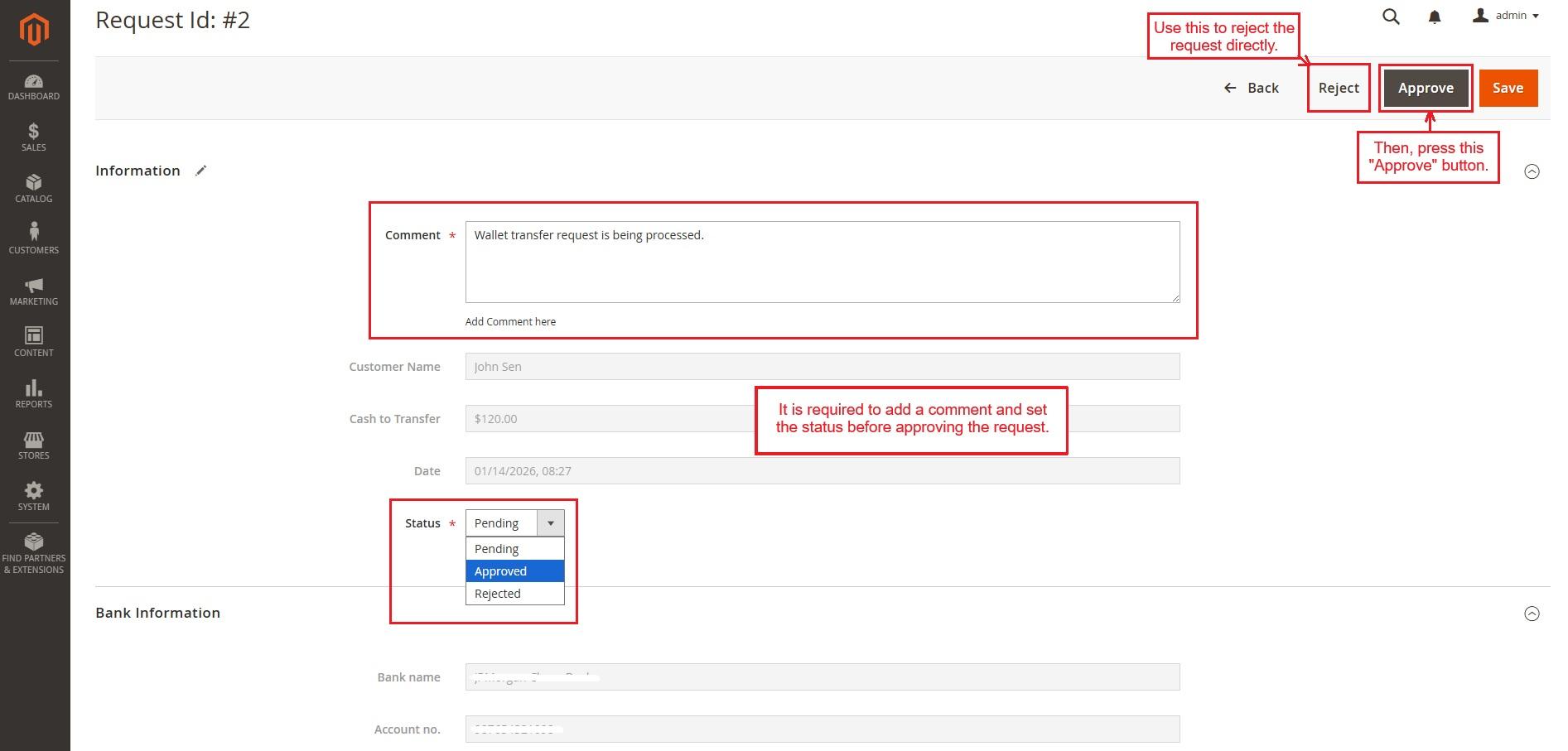Open the Sales menu in sidebar
This screenshot has width=1568, height=751.
tap(34, 137)
